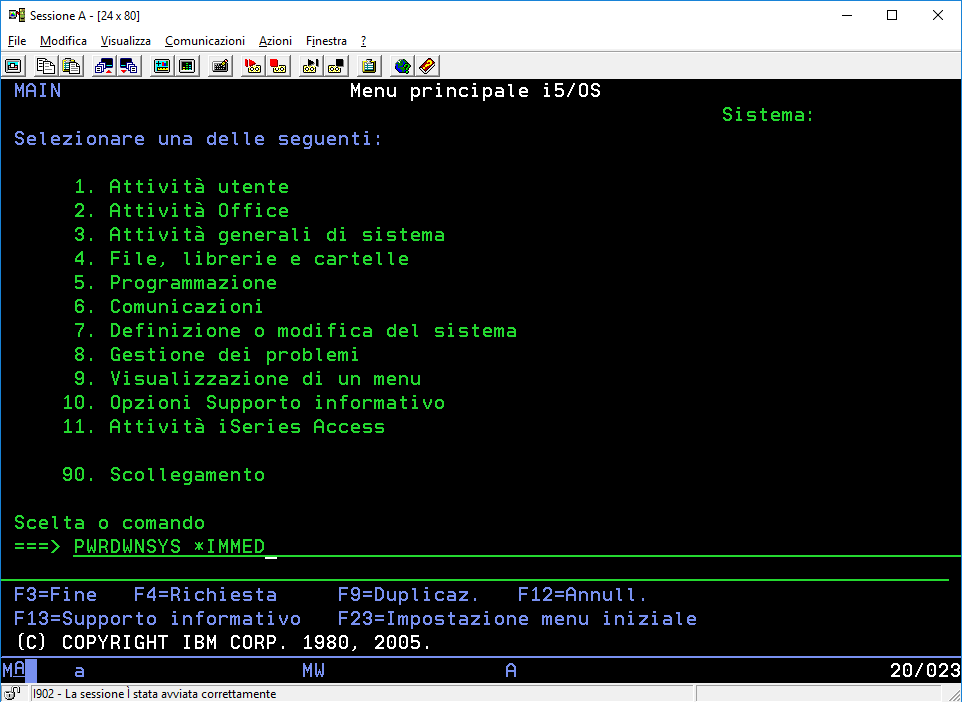Open the ? help menu
The image size is (963, 702).
pos(364,41)
